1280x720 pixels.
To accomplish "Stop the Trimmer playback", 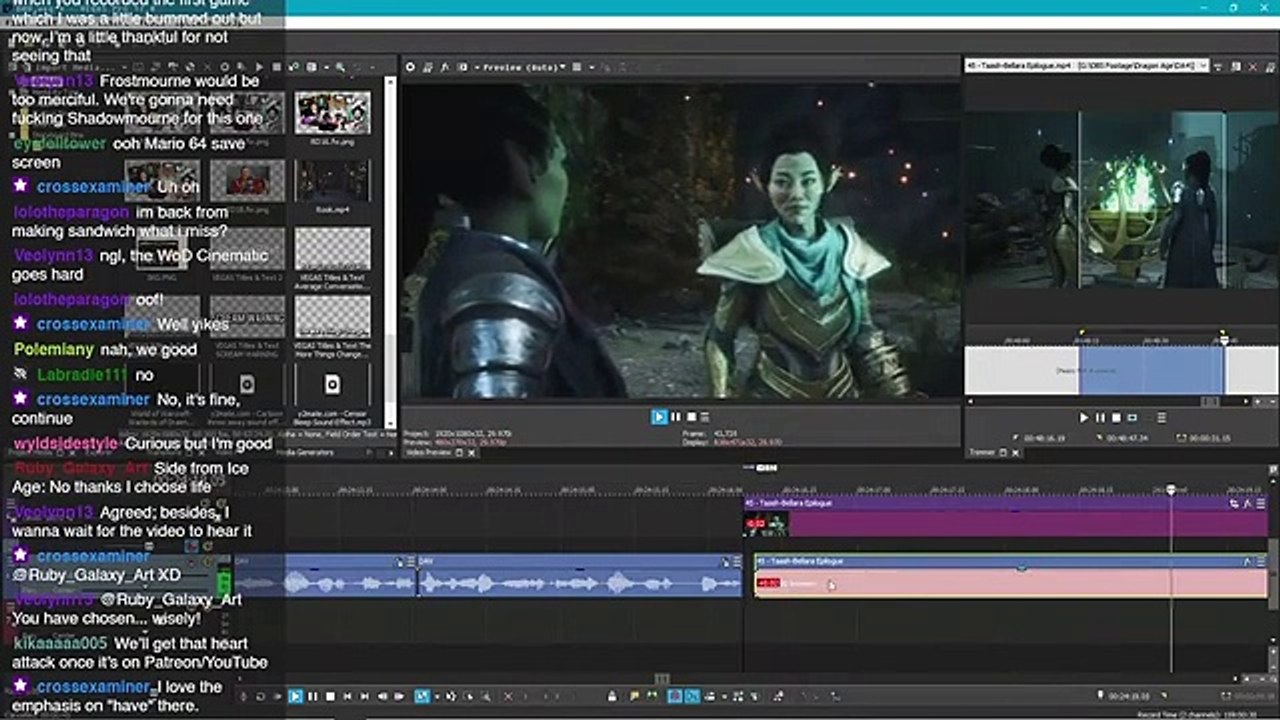I will pos(1115,418).
